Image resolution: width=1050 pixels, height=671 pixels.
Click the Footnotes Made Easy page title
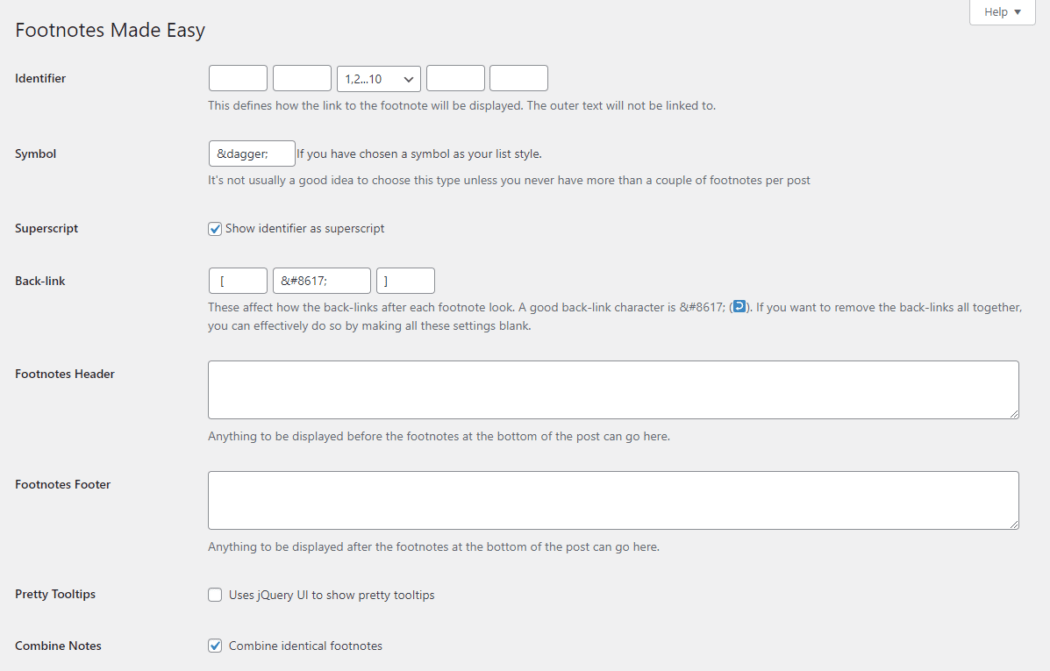coord(109,30)
